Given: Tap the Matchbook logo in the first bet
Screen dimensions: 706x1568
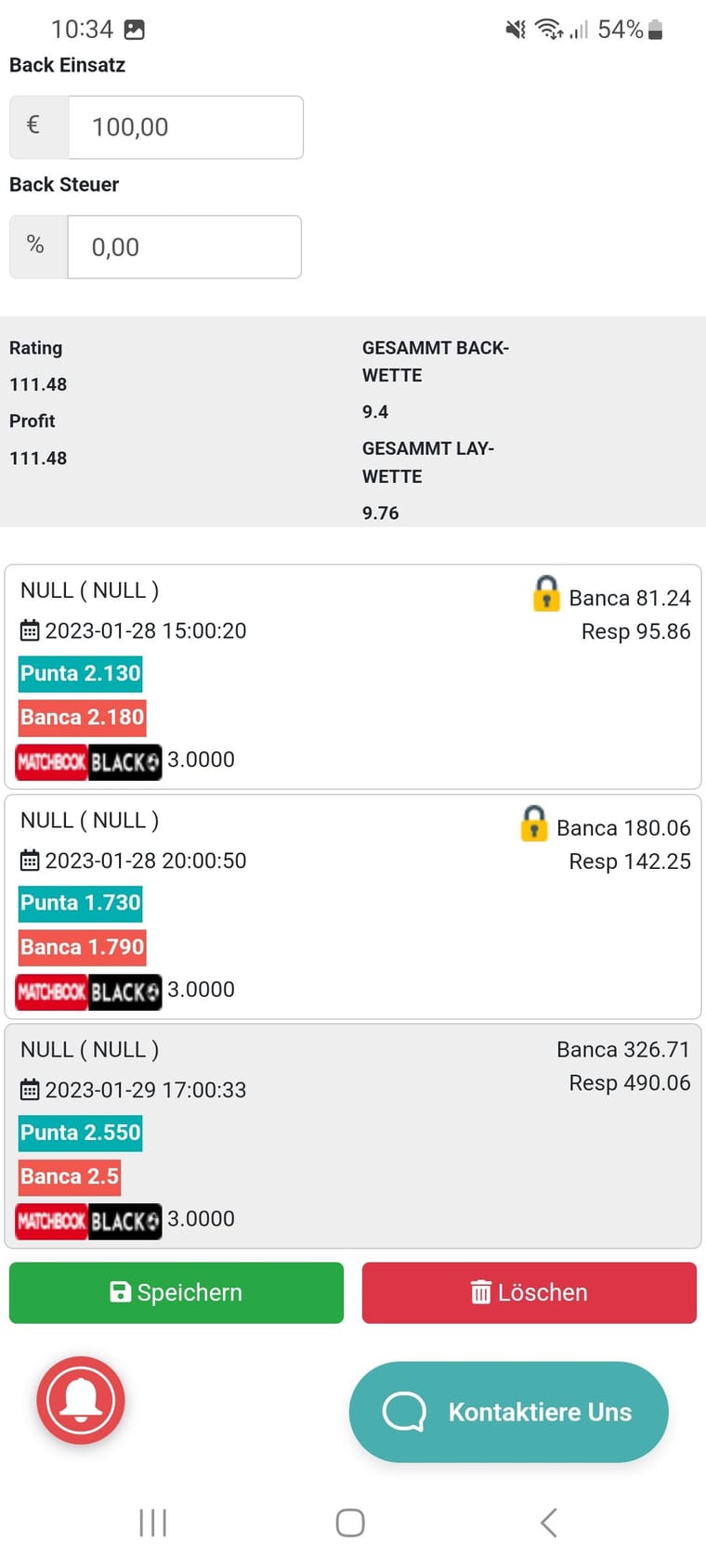Looking at the screenshot, I should click(52, 762).
